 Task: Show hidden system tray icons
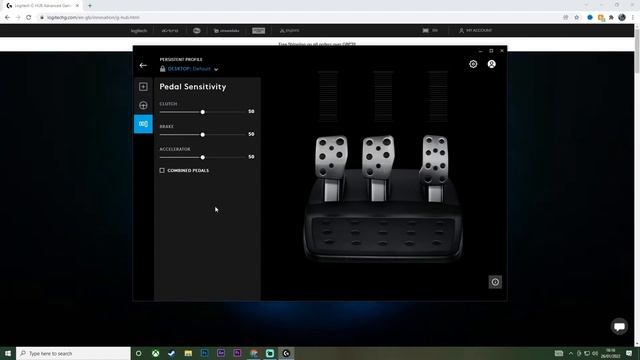[x=571, y=353]
